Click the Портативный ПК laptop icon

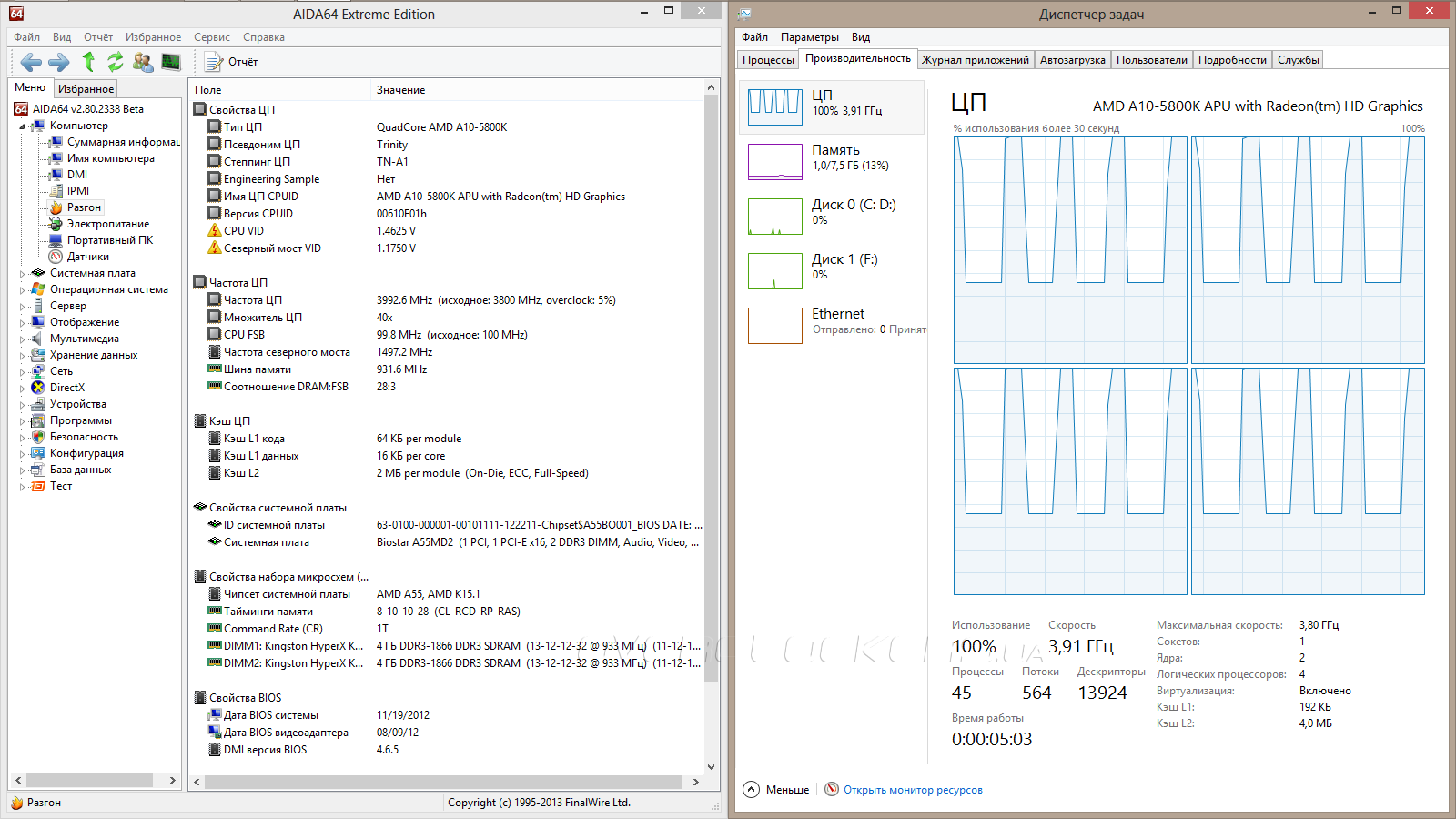pyautogui.click(x=56, y=240)
